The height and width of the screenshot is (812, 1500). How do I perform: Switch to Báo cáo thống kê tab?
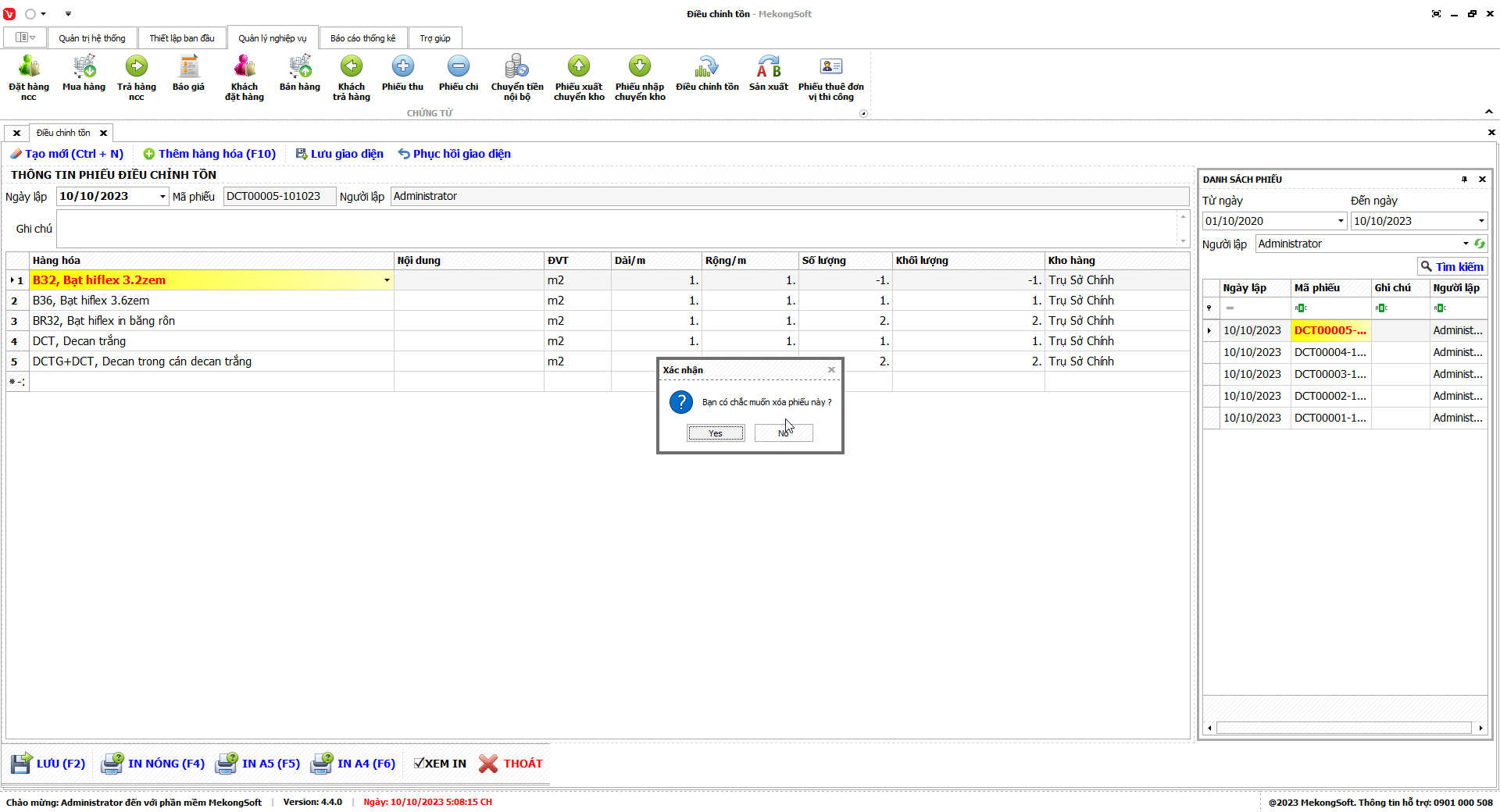(x=362, y=38)
